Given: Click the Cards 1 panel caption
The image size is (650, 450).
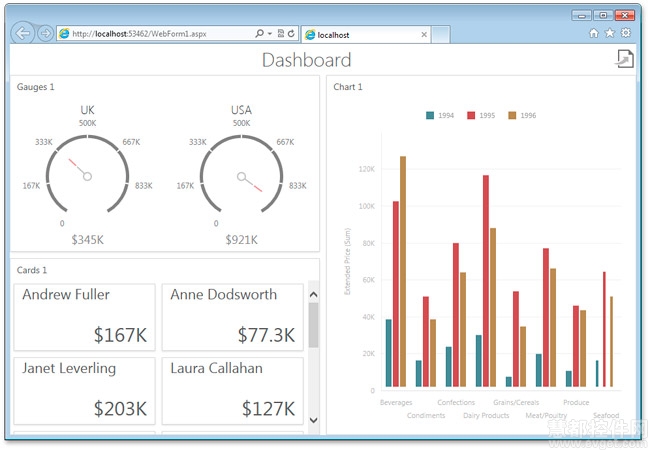Looking at the screenshot, I should (32, 270).
